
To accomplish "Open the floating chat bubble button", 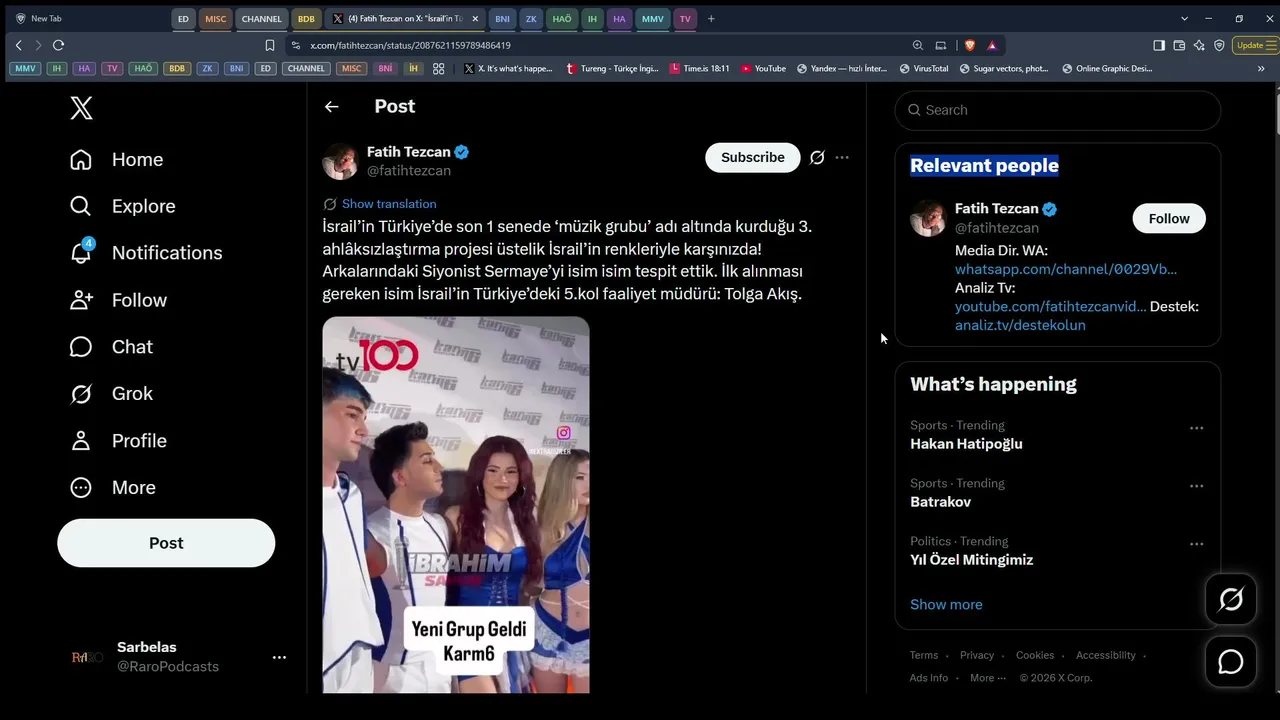I will point(1231,662).
